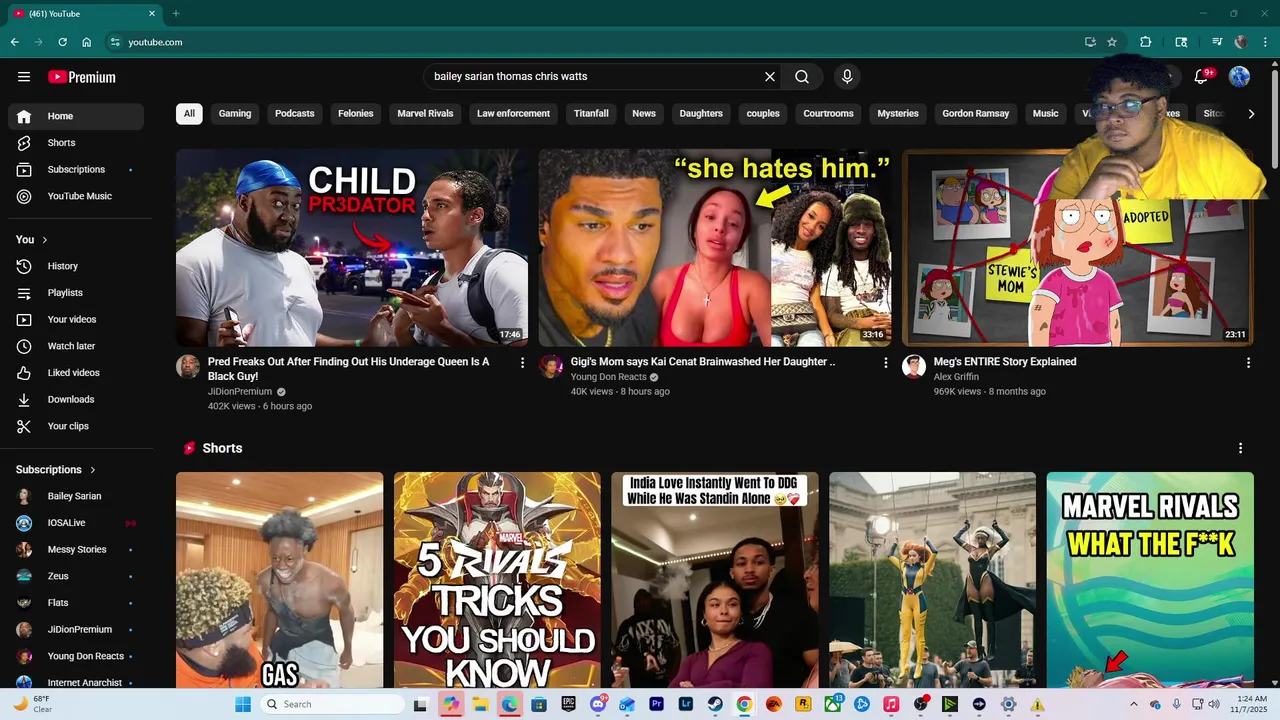Go to Home in the sidebar
Viewport: 1280px width, 720px height.
[76, 116]
